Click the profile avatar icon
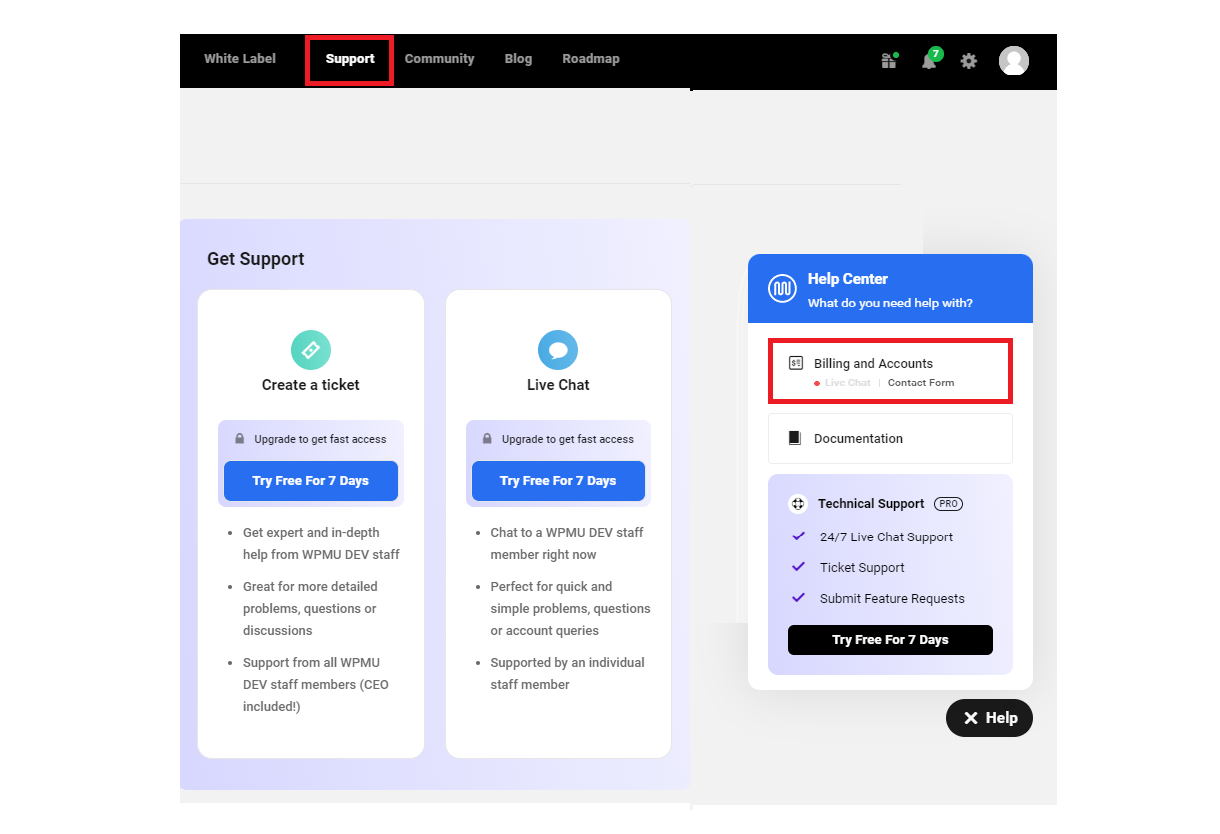 click(x=1013, y=61)
